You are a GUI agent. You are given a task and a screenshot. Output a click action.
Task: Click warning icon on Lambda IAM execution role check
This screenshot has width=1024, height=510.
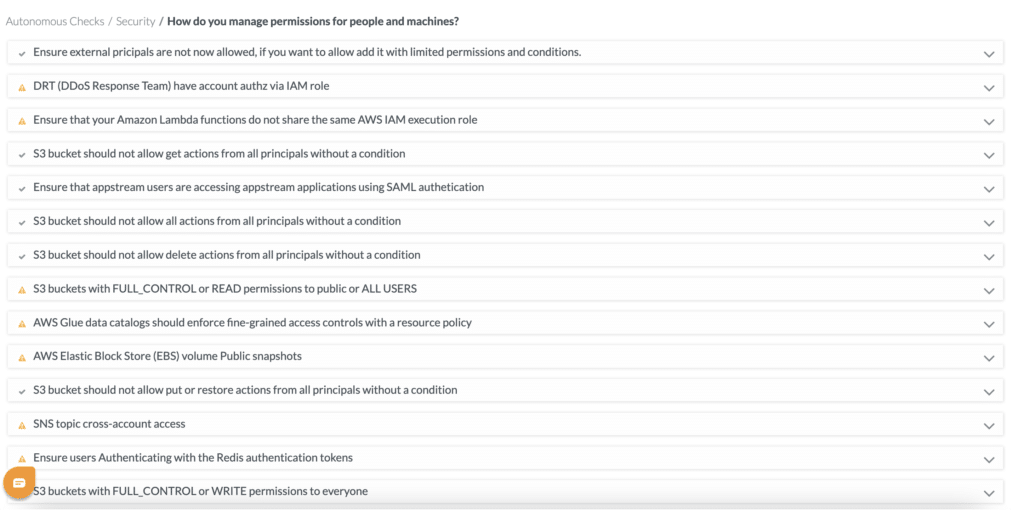(22, 121)
